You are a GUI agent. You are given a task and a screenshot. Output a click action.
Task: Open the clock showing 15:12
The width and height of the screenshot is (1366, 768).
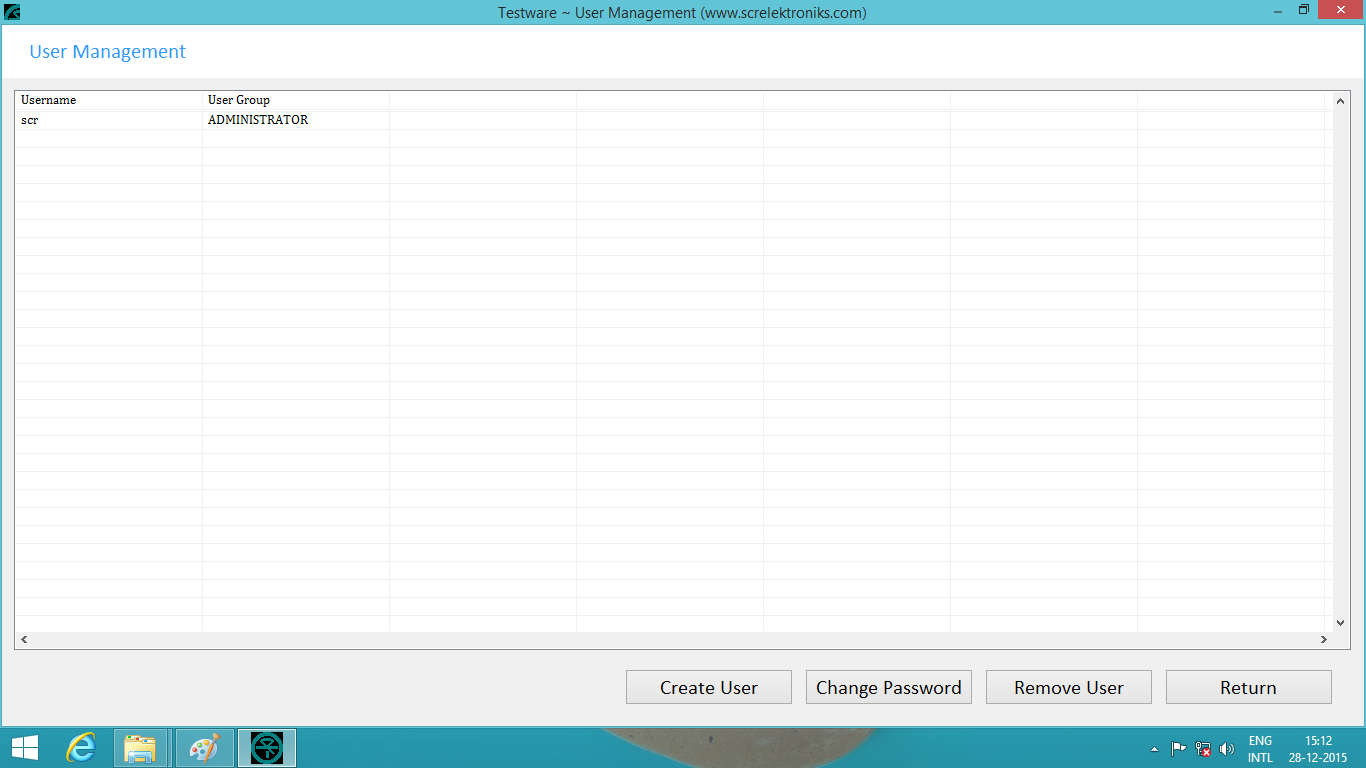(1318, 749)
